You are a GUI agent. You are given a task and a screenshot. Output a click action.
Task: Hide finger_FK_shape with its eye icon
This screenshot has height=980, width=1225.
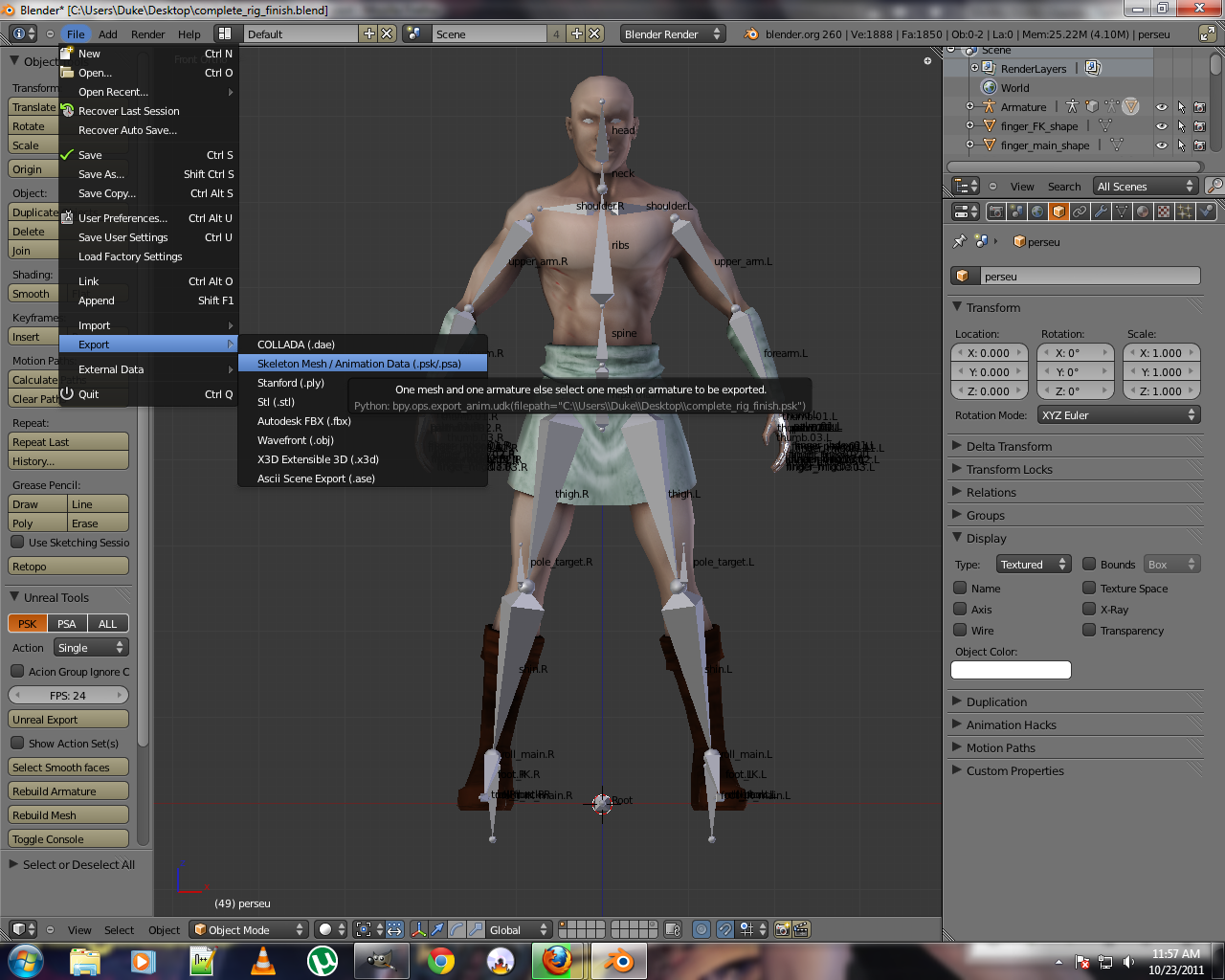pyautogui.click(x=1162, y=126)
